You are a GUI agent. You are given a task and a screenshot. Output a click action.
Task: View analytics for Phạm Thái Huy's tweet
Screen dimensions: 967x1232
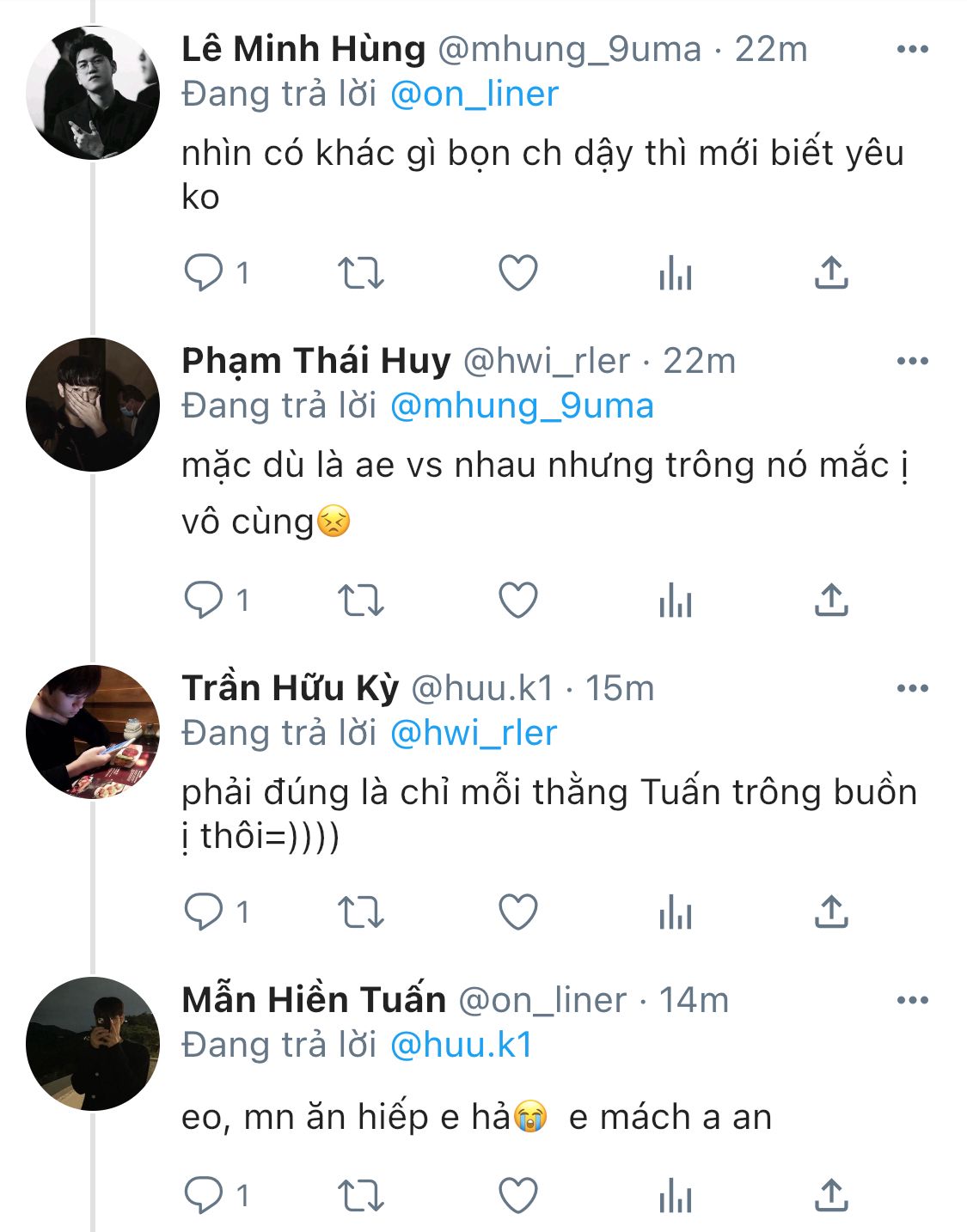676,600
